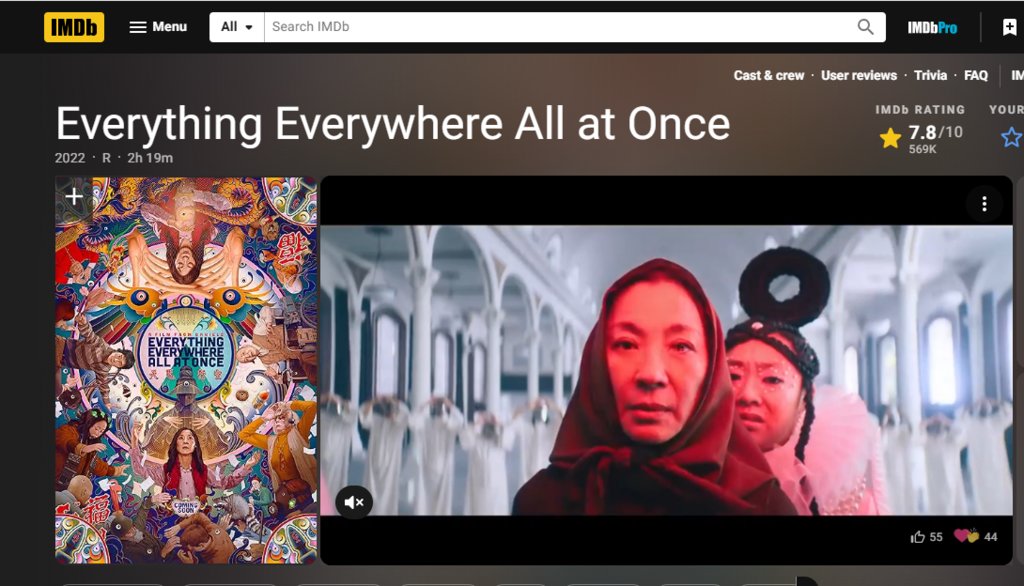
Task: Open the Menu hamburger button
Action: (158, 27)
